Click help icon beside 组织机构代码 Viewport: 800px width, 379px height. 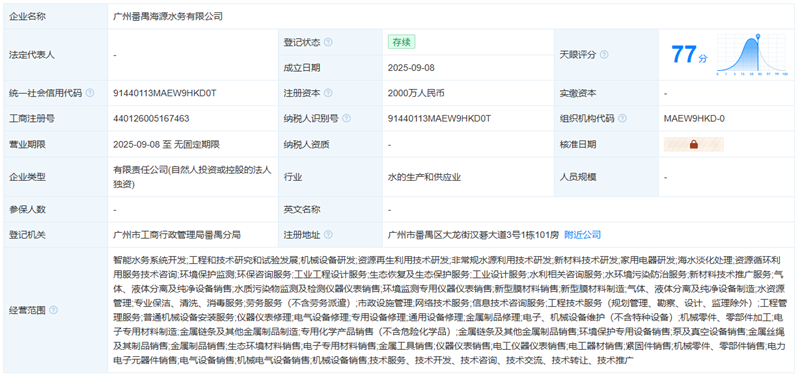pos(622,119)
